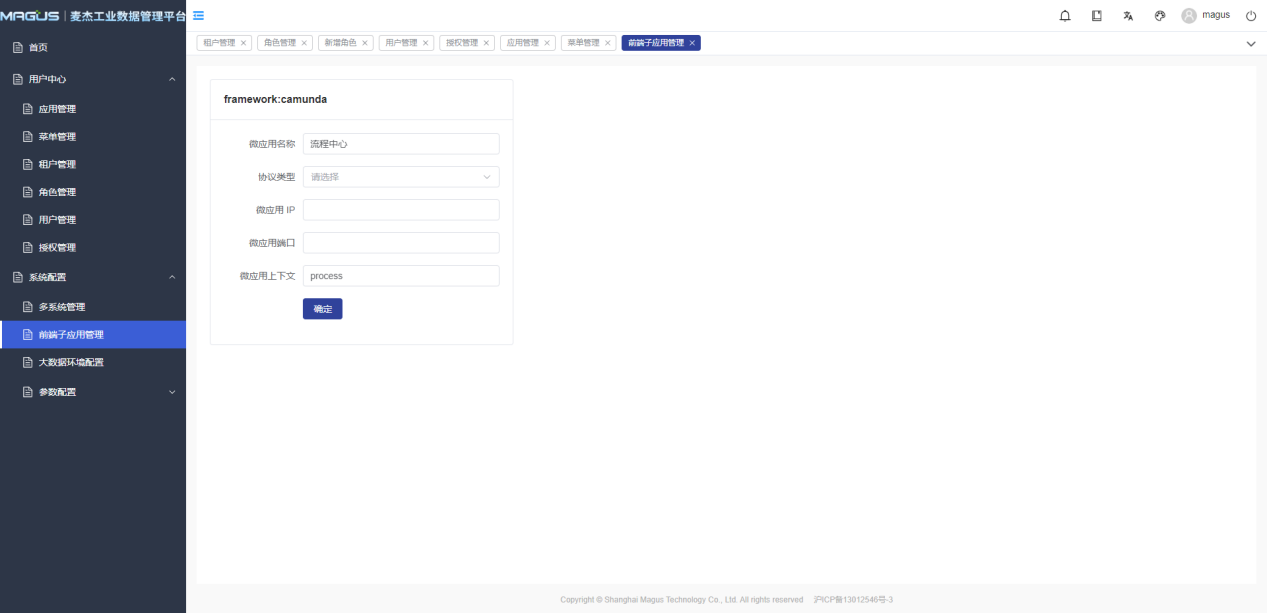Expand the 参数配置 submenu

(x=172, y=392)
